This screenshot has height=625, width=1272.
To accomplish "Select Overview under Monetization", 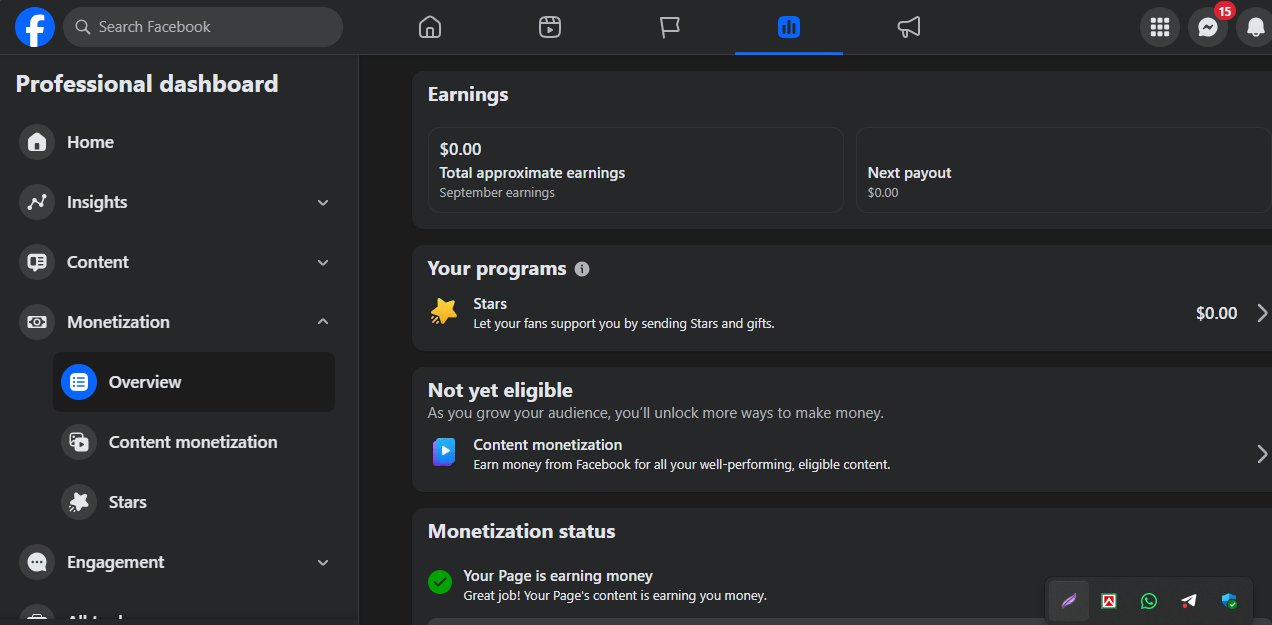I will pyautogui.click(x=194, y=382).
